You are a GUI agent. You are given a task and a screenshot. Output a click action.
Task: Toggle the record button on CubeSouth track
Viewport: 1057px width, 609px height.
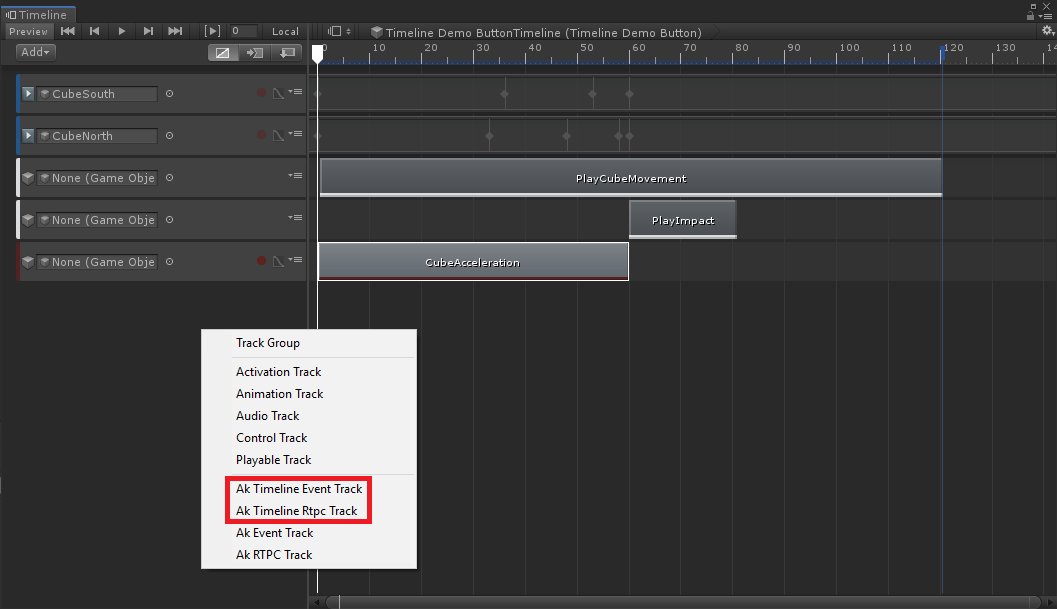pos(262,93)
